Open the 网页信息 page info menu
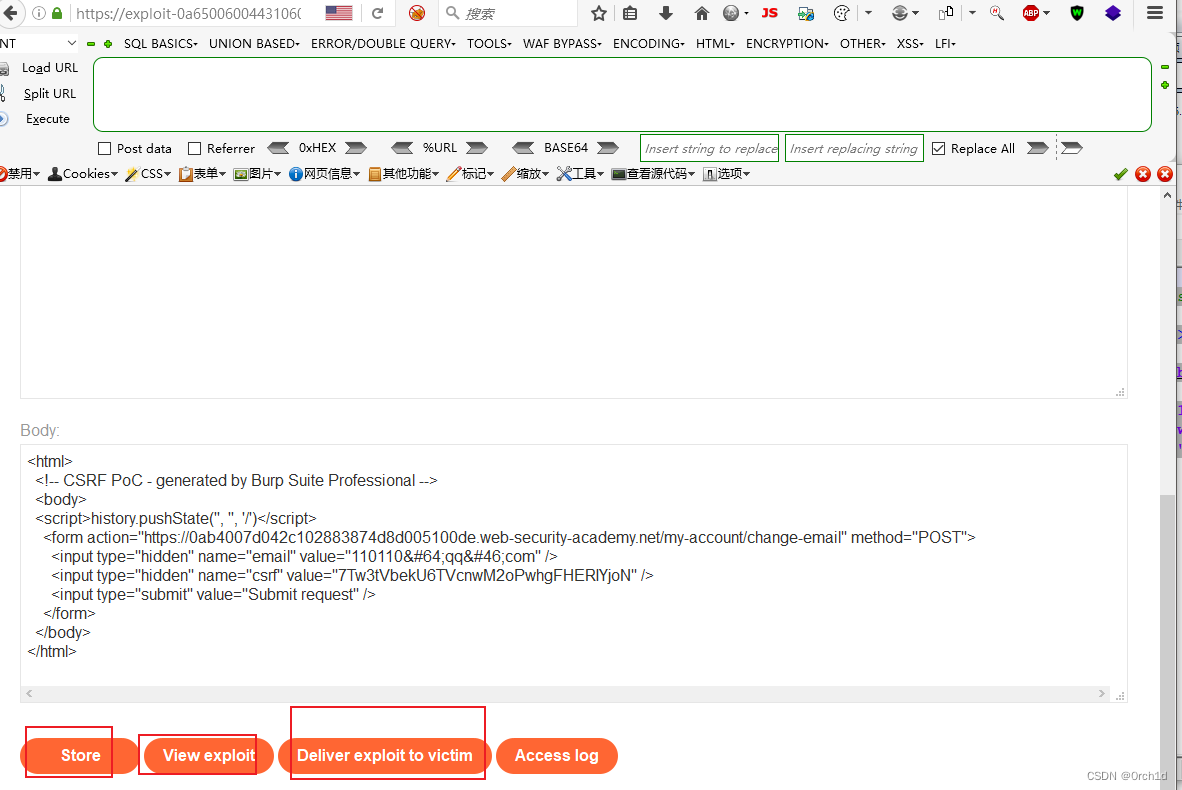Image resolution: width=1182 pixels, height=790 pixels. pyautogui.click(x=325, y=173)
